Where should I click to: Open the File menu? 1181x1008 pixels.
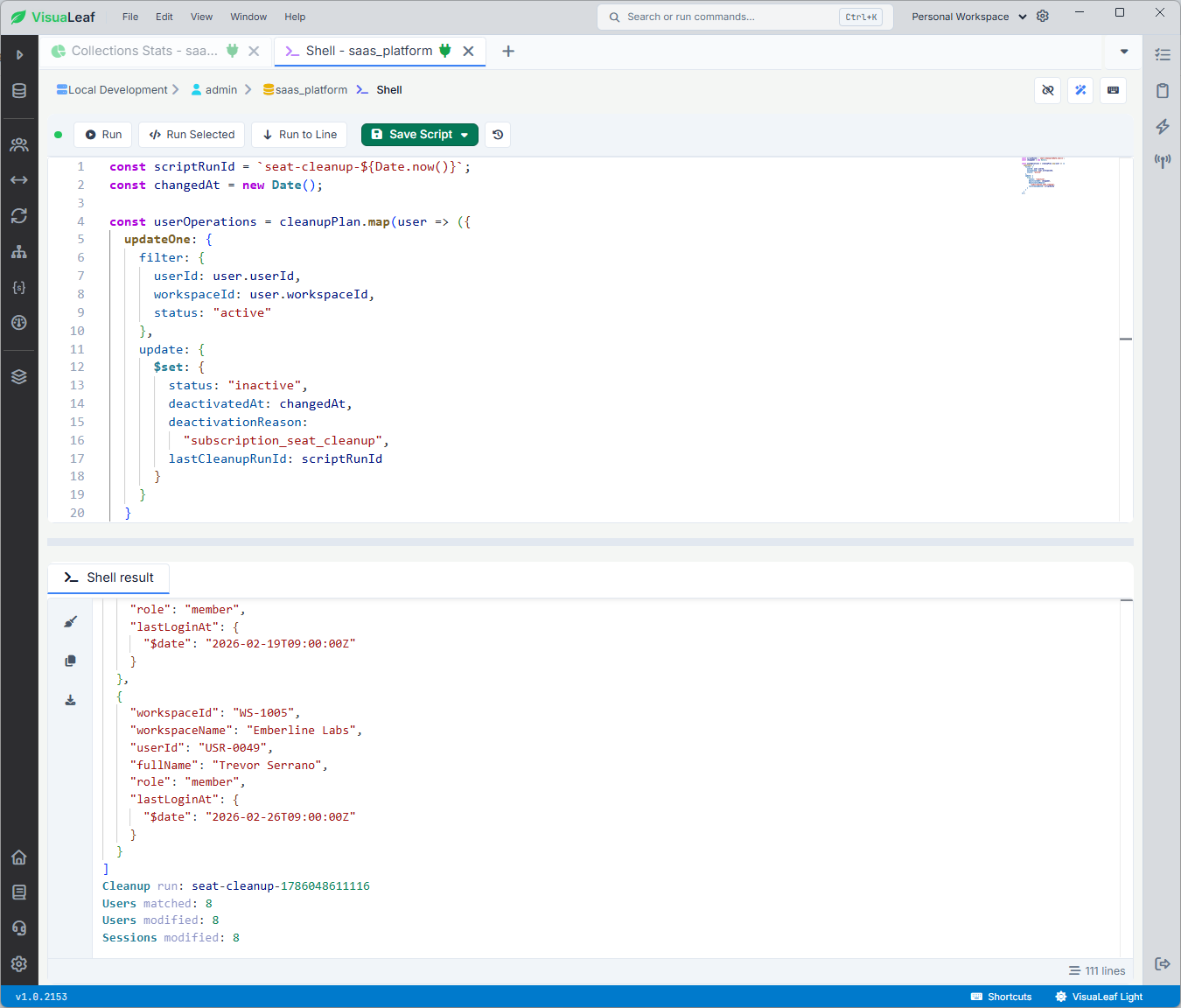coord(130,17)
